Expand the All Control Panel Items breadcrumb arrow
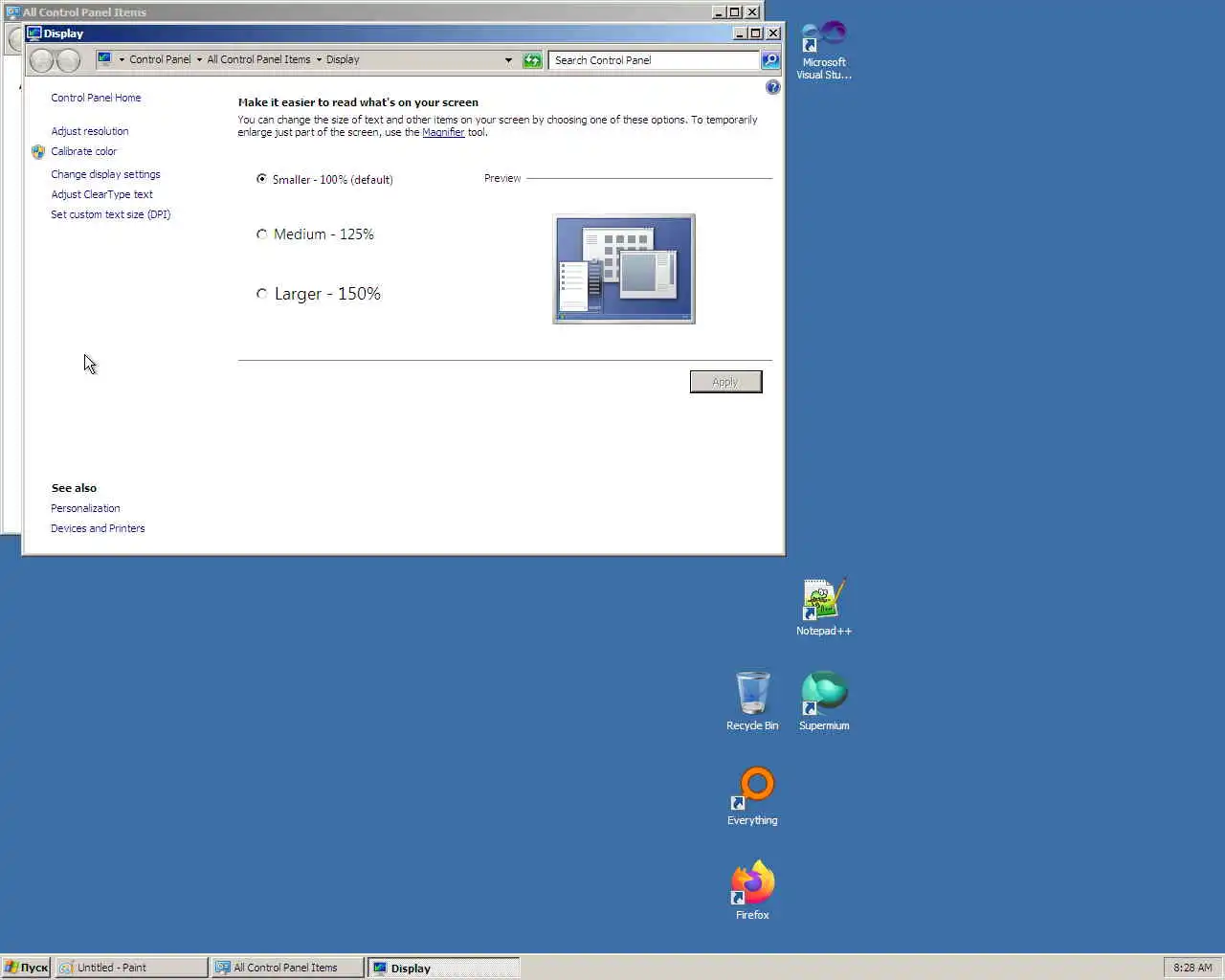1225x980 pixels. 319,59
